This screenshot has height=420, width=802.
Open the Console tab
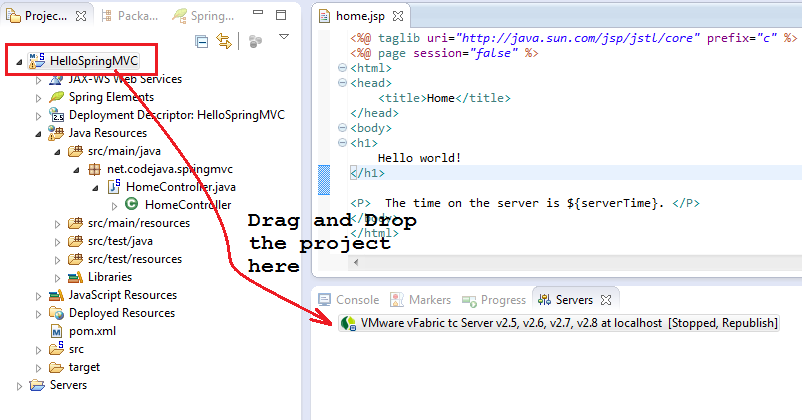(348, 300)
